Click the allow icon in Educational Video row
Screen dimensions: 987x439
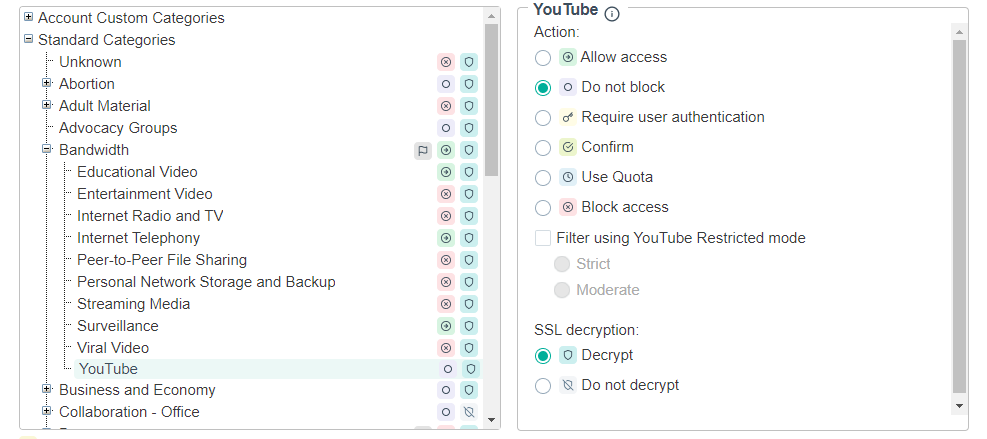click(x=446, y=173)
